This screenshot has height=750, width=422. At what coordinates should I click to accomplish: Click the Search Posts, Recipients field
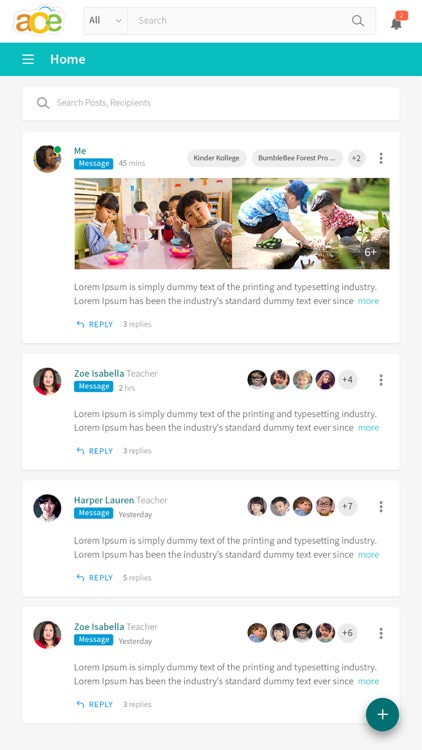click(211, 103)
